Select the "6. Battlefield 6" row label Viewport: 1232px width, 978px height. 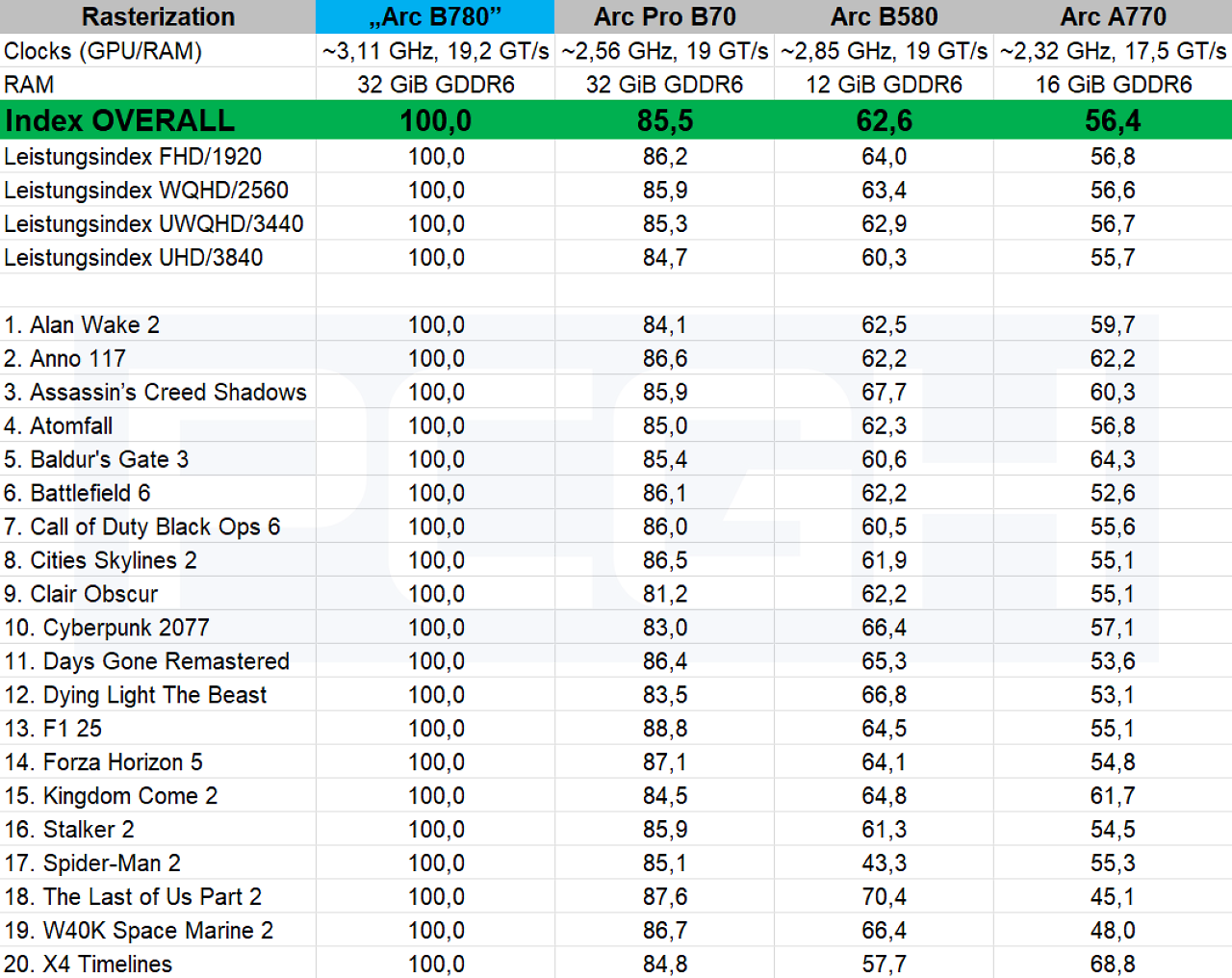(x=77, y=494)
